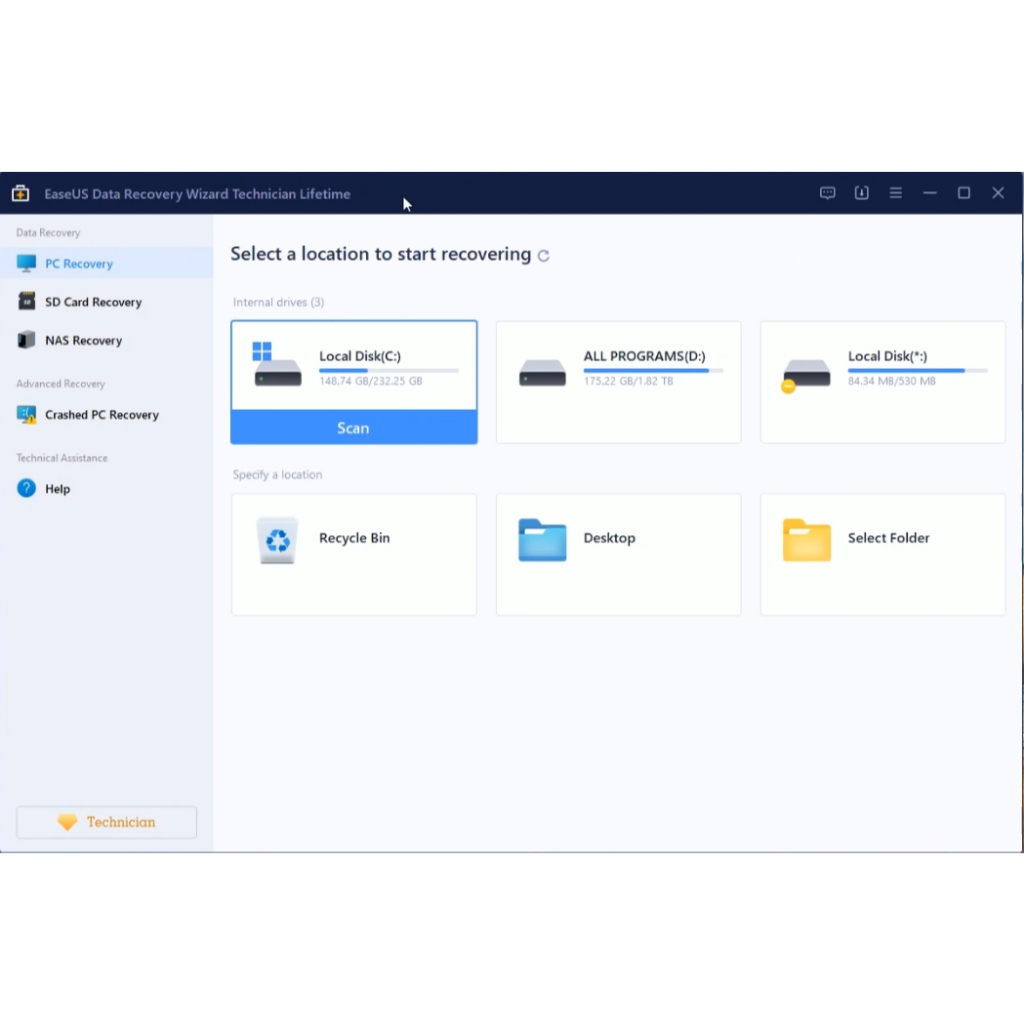Click the yellow Select Folder icon
Viewport: 1024px width, 1024px height.
tap(807, 539)
